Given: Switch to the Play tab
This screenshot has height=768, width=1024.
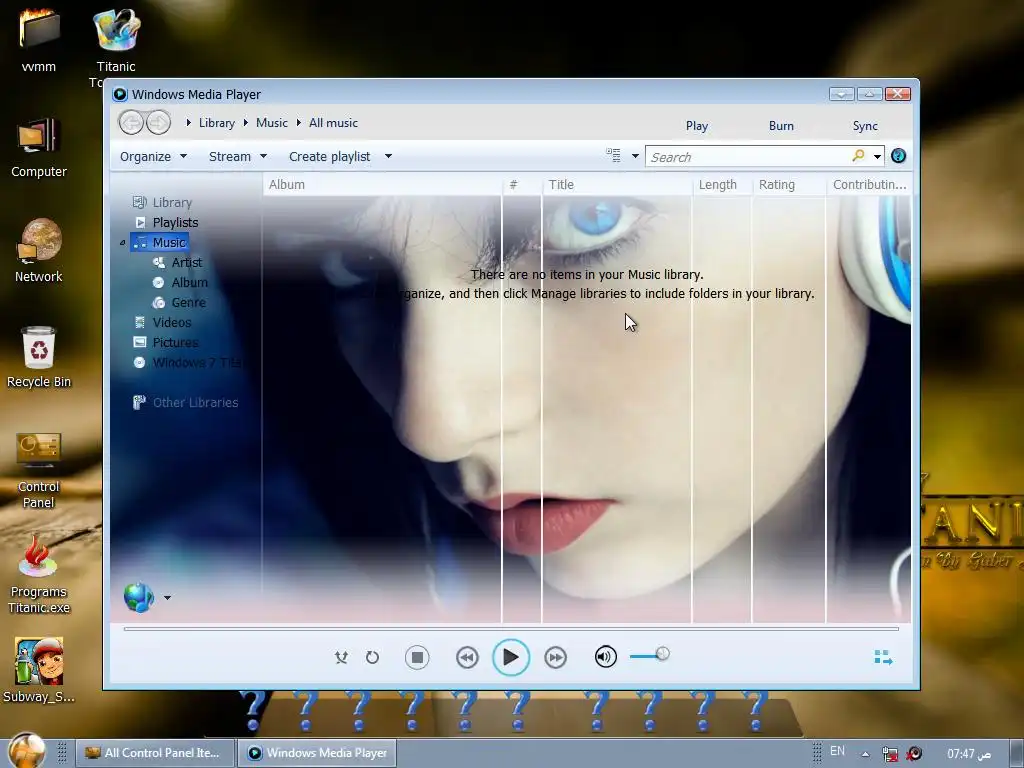Looking at the screenshot, I should [x=697, y=125].
